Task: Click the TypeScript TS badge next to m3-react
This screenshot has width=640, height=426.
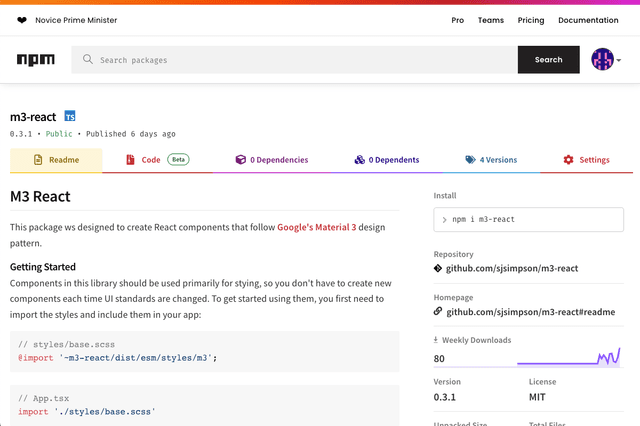Action: click(70, 116)
